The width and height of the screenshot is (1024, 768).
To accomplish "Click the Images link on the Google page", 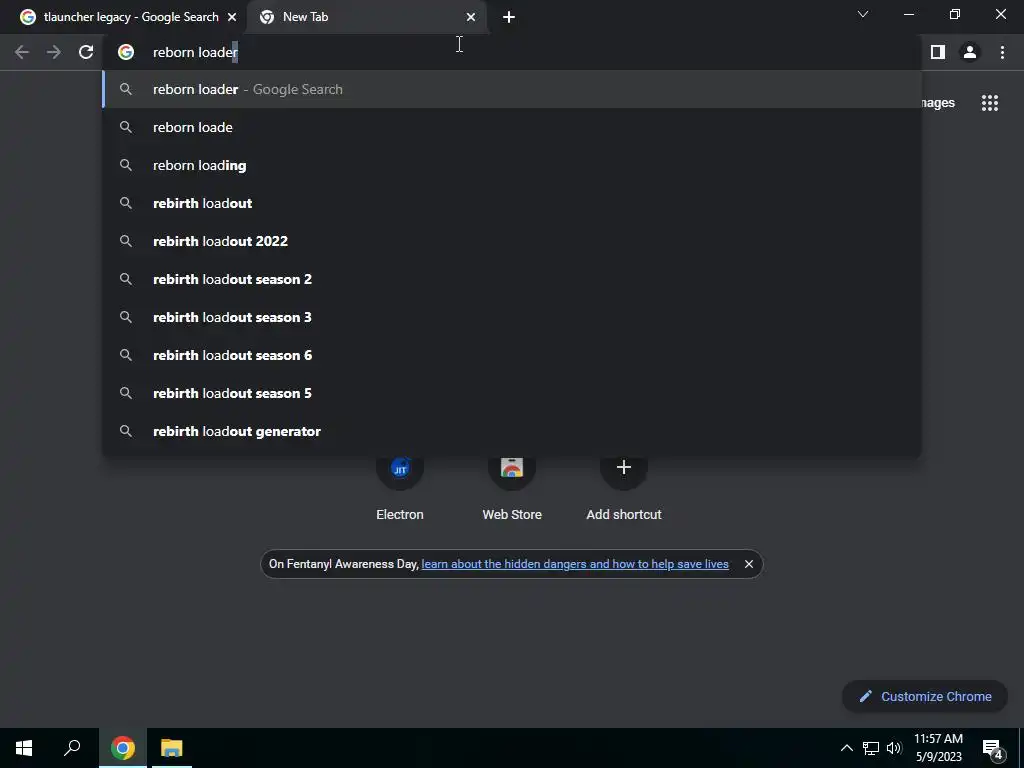I will click(938, 103).
